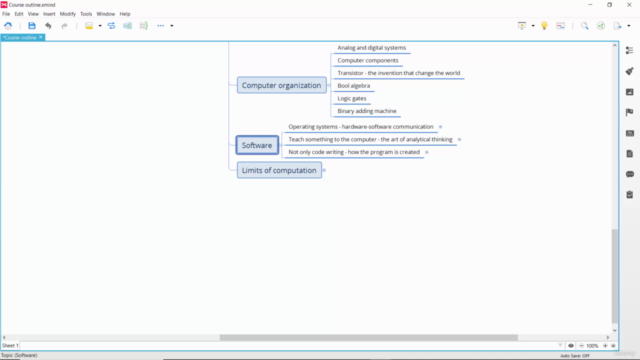The image size is (640, 360).
Task: Click the green Share icon
Action: tap(601, 26)
